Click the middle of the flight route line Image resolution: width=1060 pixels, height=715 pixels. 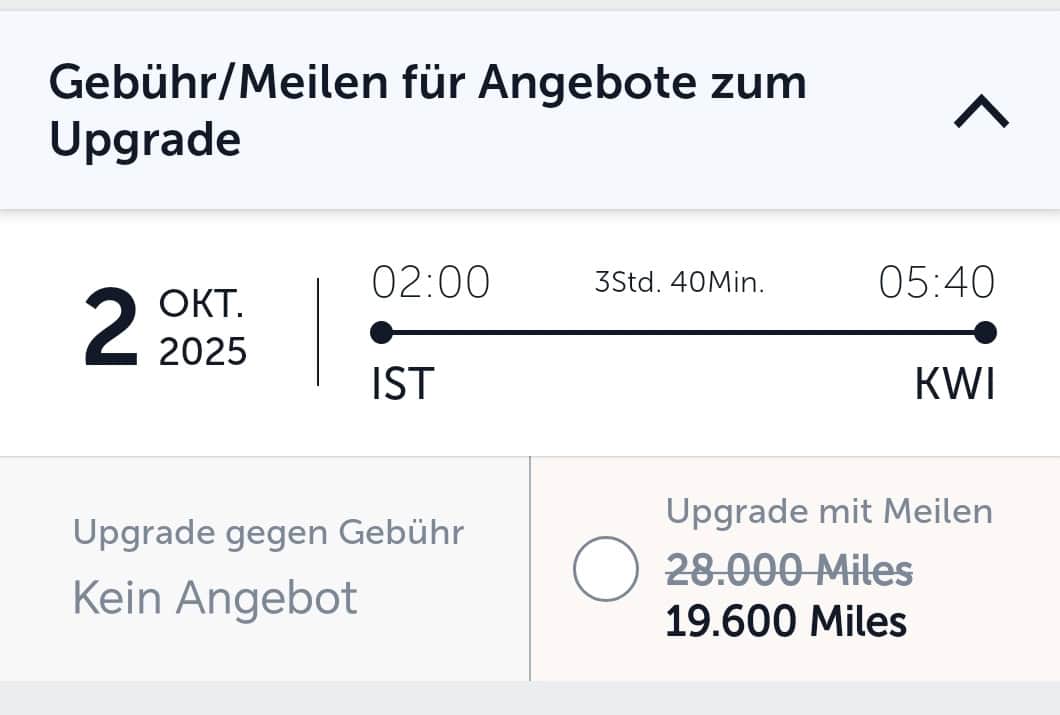(682, 332)
